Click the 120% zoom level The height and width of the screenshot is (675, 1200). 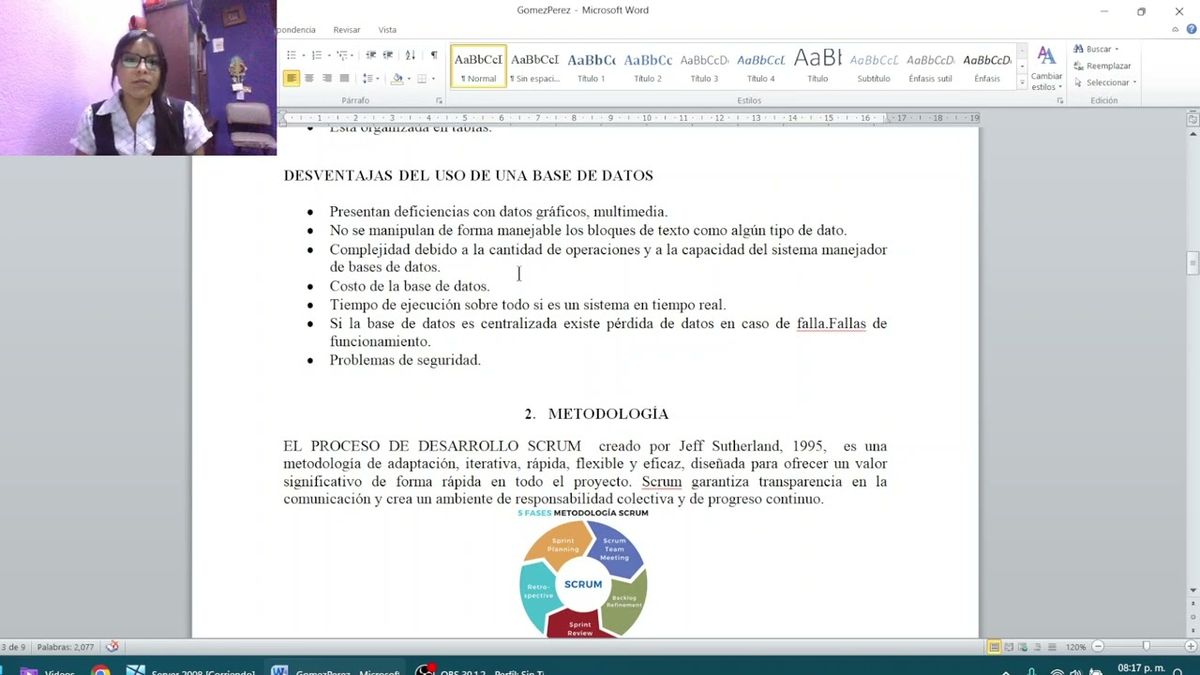[x=1076, y=647]
